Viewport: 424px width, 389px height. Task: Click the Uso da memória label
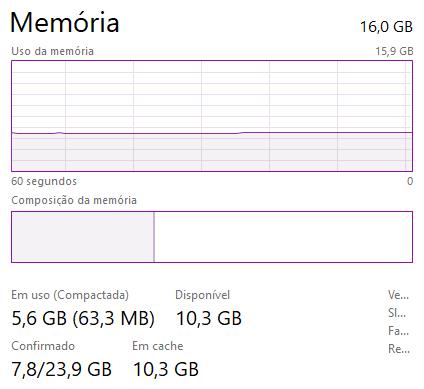coord(52,51)
